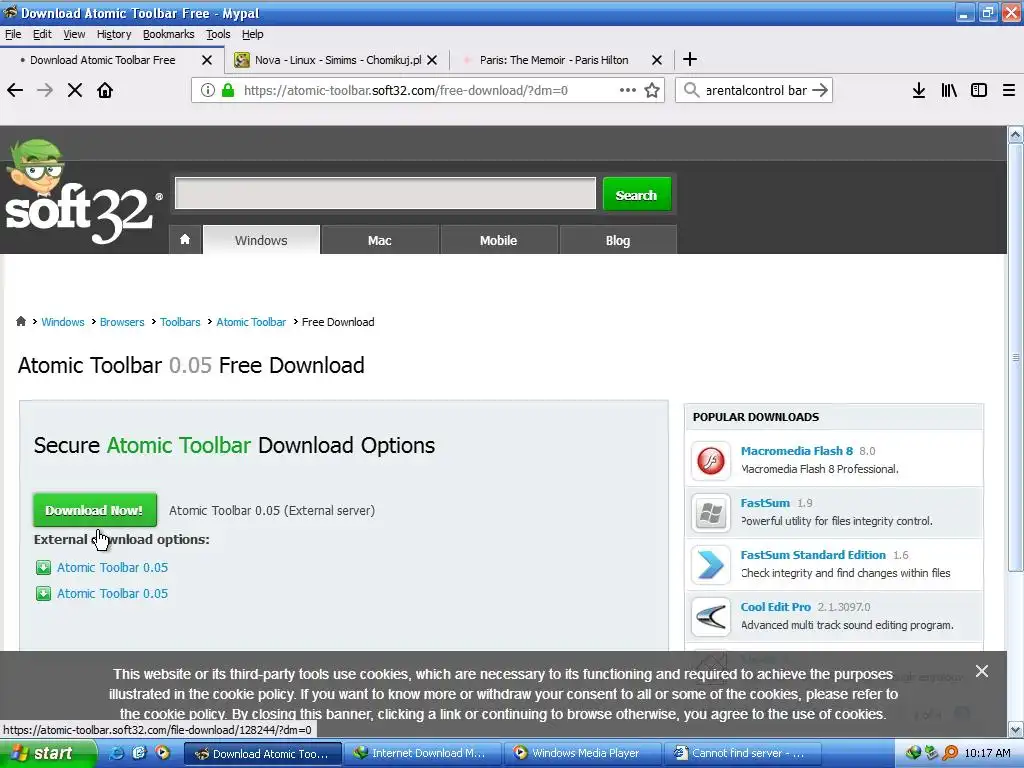Click breadcrumb home icon
The image size is (1024, 768).
pos(21,321)
